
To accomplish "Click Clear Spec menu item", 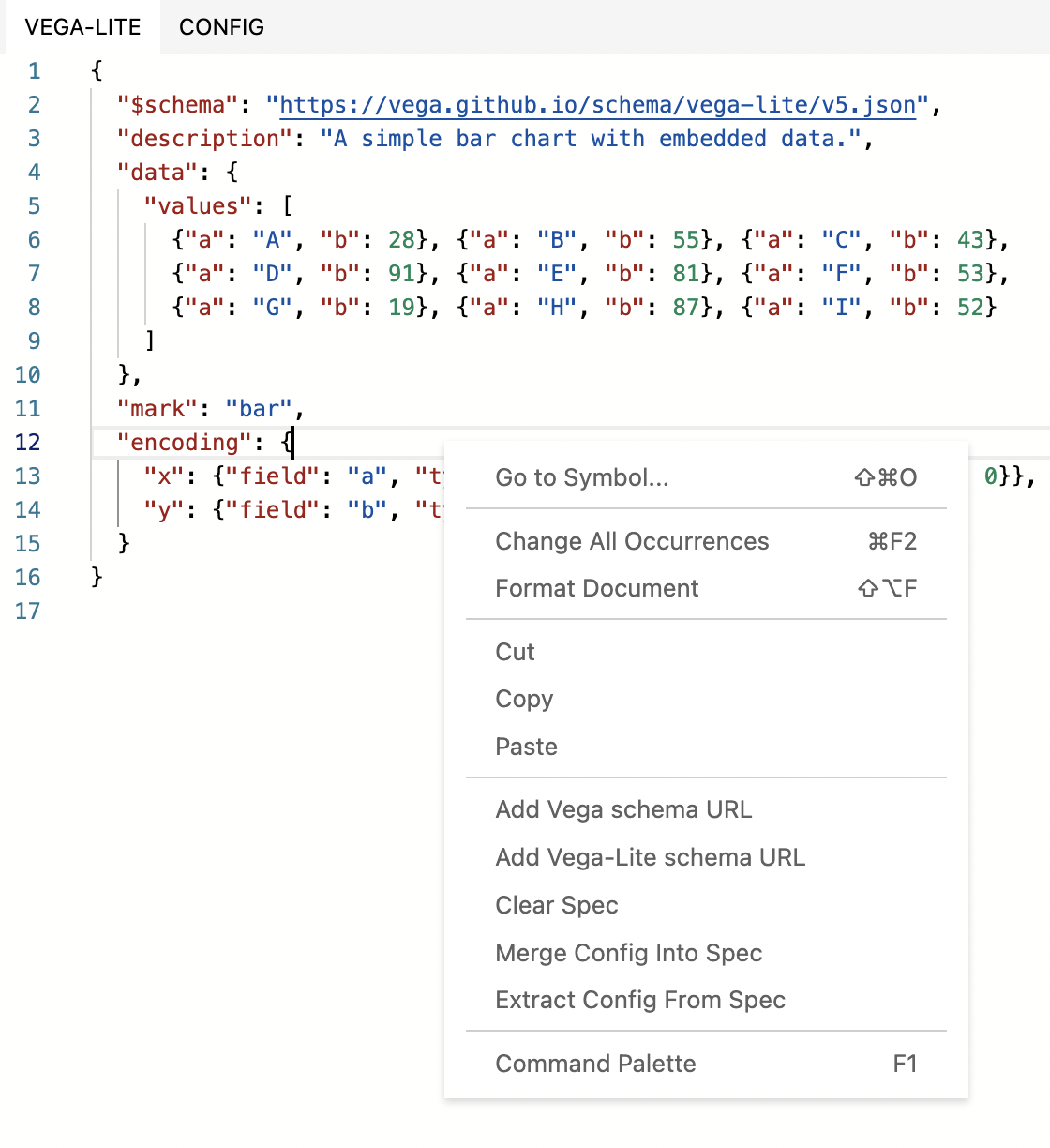I will pyautogui.click(x=556, y=905).
